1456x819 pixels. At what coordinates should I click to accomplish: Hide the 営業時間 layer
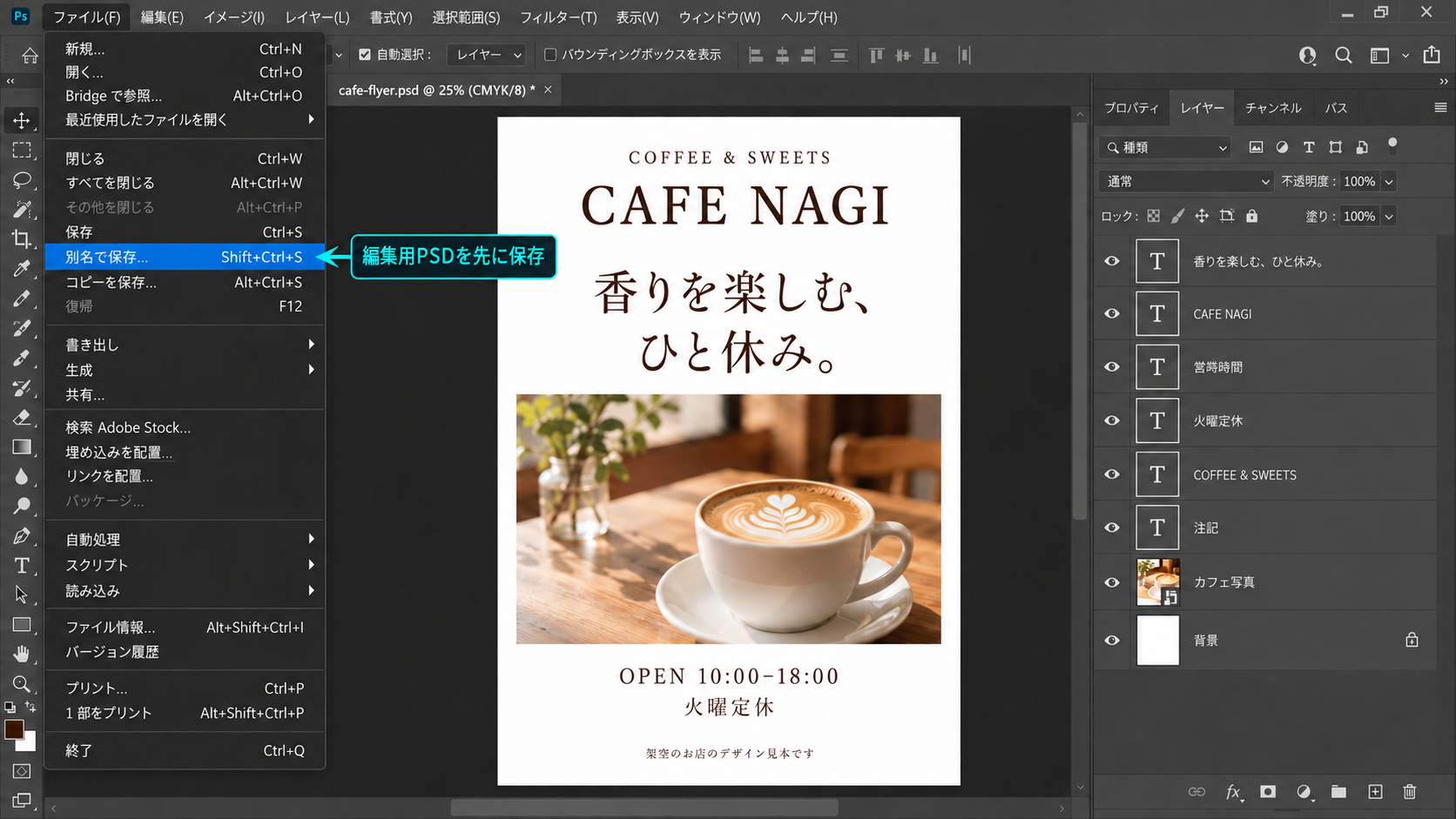(x=1112, y=366)
